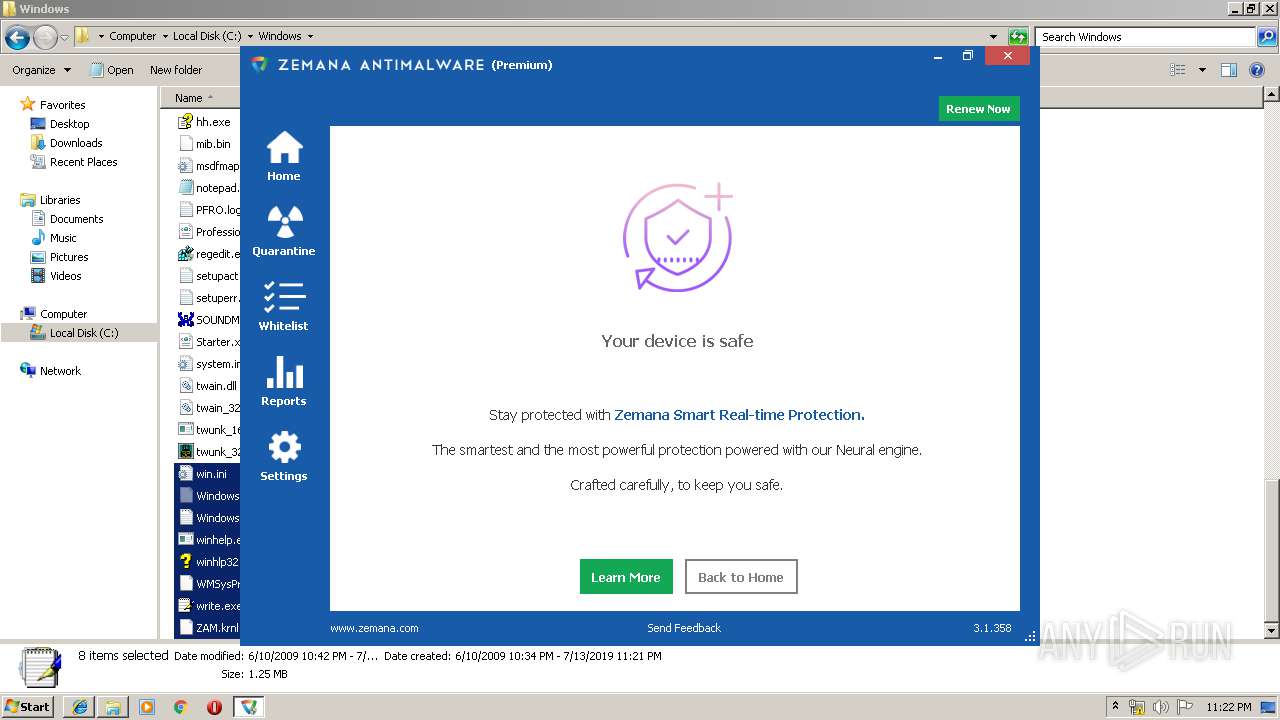This screenshot has width=1280, height=720.
Task: Refresh the Explorer folder view
Action: [1018, 37]
